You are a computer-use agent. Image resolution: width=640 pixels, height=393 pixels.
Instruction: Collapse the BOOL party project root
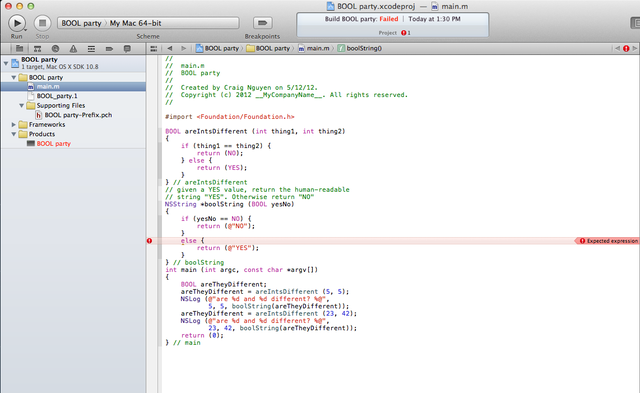[6, 63]
